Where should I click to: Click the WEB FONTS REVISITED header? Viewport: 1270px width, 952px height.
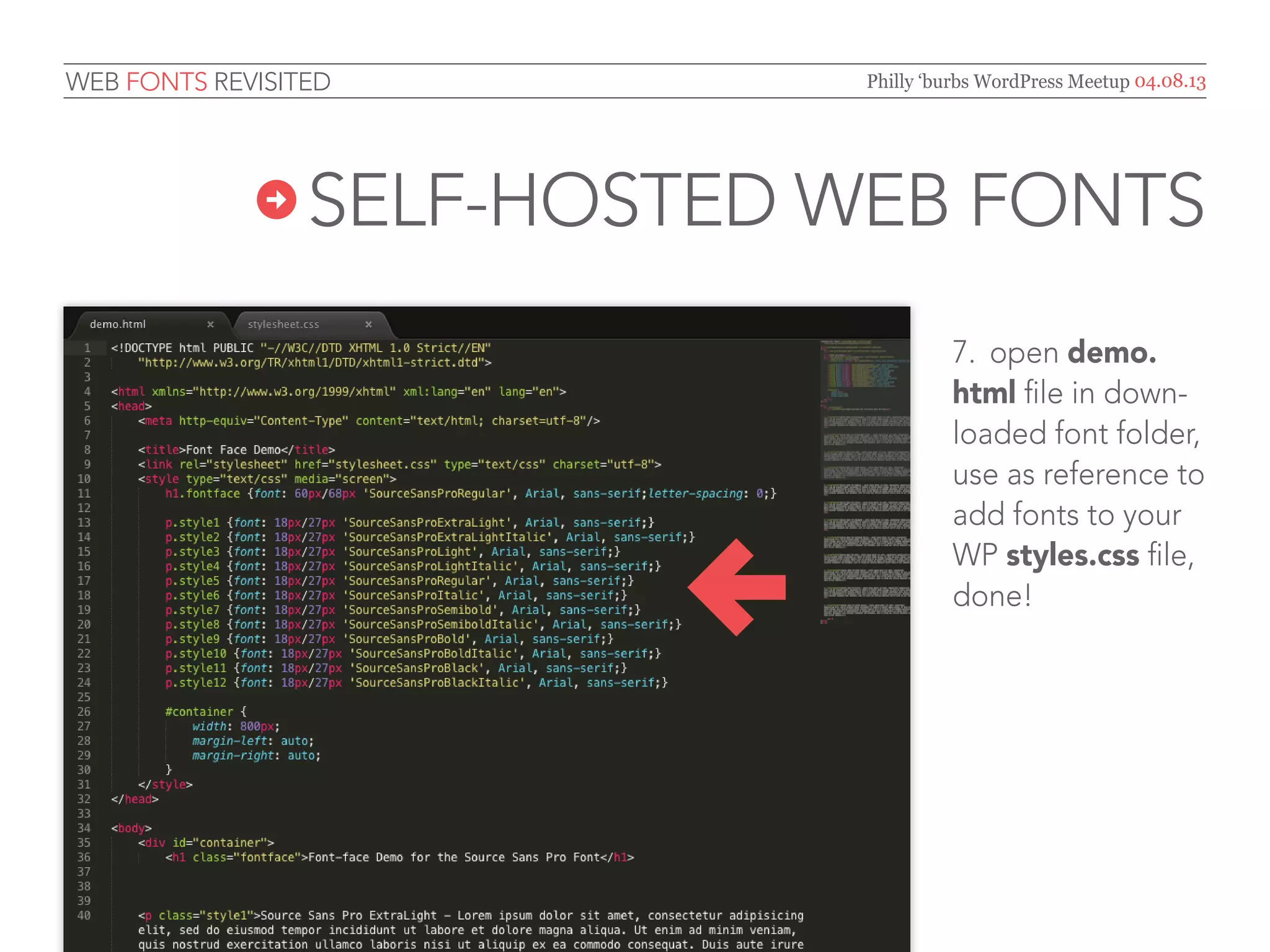click(198, 82)
